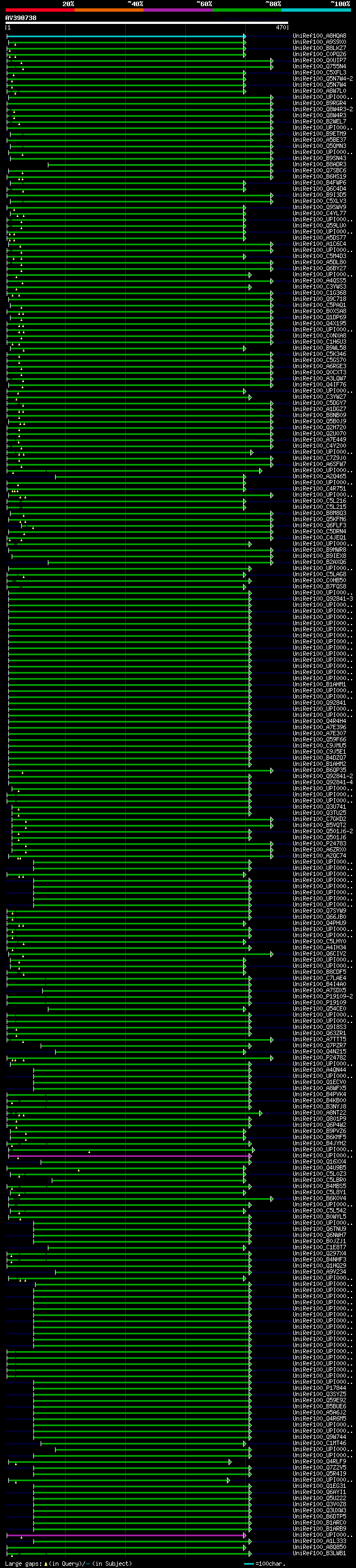Image resolution: width=356 pixels, height=1568 pixels.
Task: Open hit UniRef100_A9S9X0
Action: (319, 42)
